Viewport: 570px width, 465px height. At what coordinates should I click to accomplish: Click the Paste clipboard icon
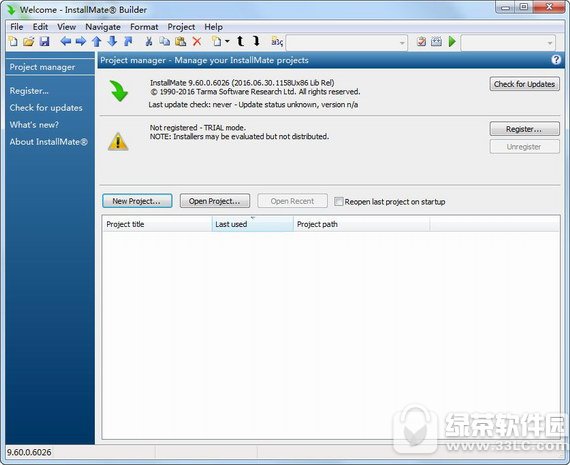tap(181, 41)
